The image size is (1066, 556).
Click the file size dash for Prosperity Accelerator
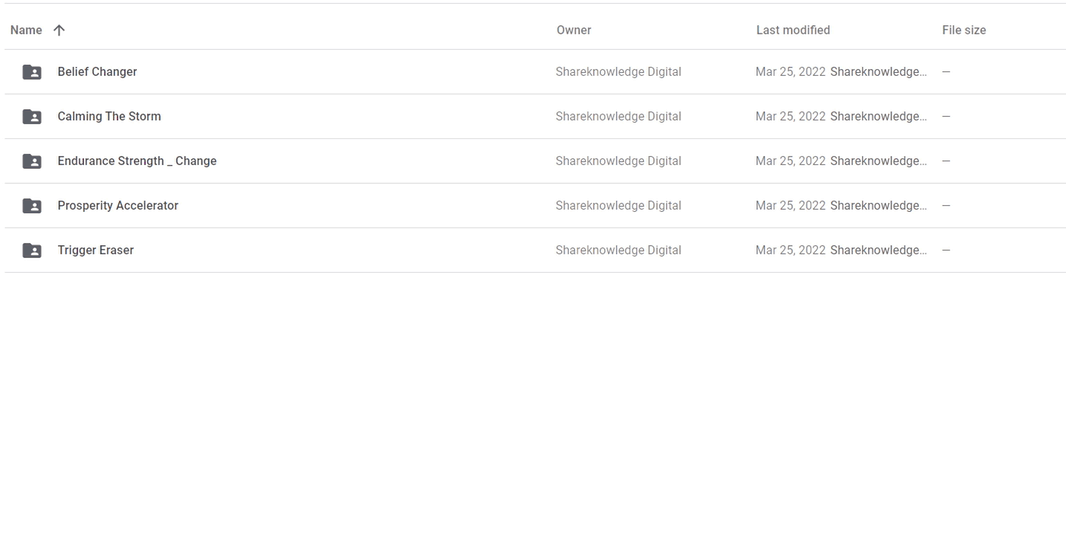pyautogui.click(x=946, y=206)
